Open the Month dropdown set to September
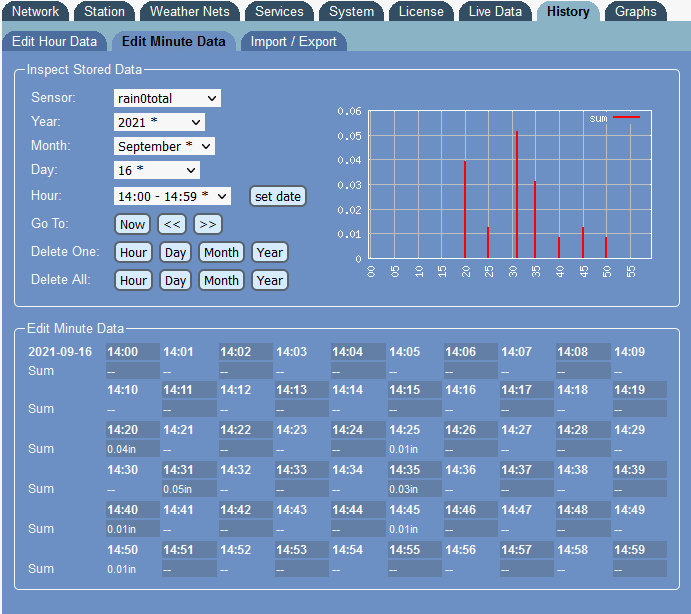Screen dimensions: 691x614 click(x=164, y=146)
